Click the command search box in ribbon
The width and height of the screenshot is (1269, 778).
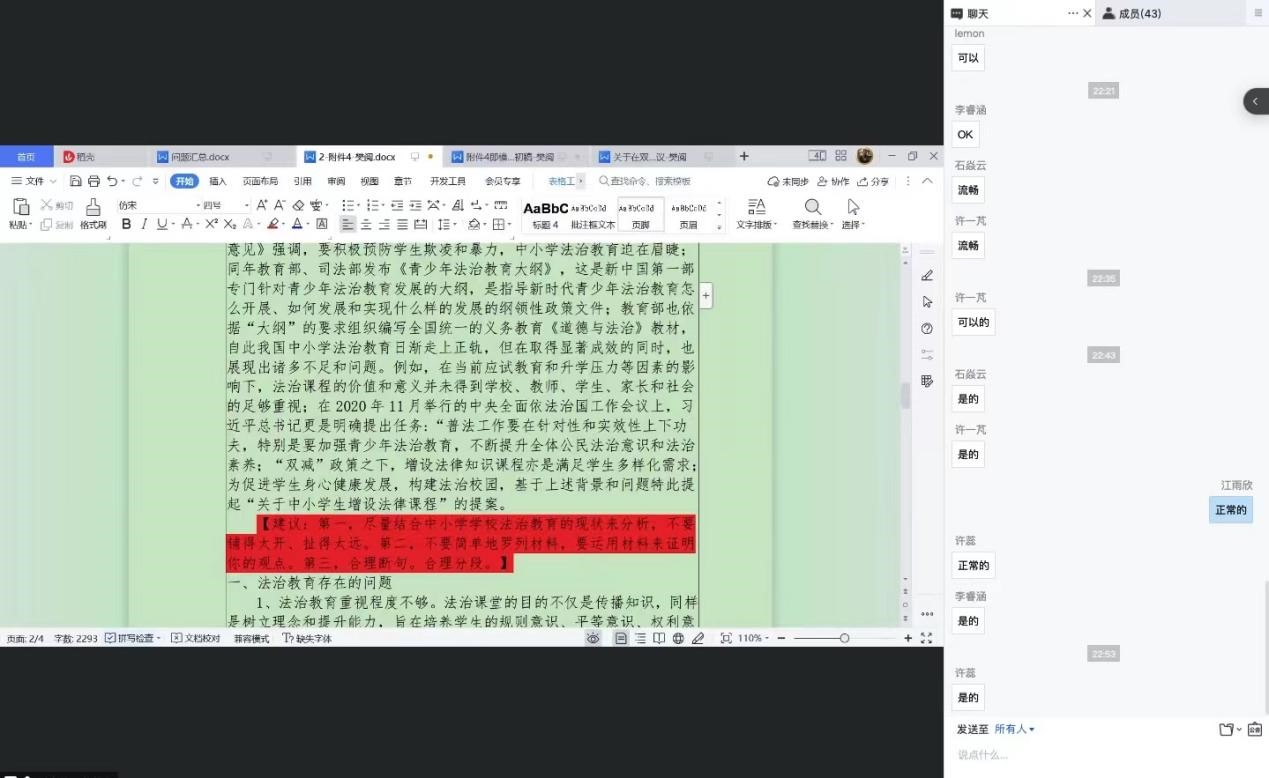coord(645,181)
